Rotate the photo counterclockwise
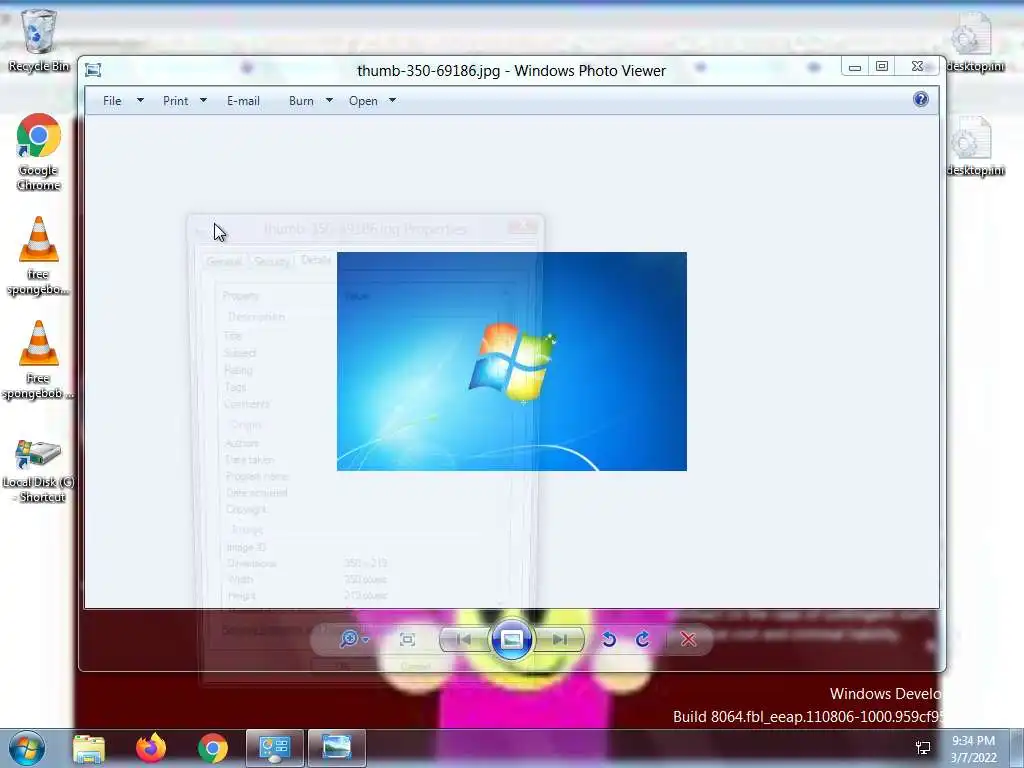Image resolution: width=1024 pixels, height=768 pixels. 609,639
